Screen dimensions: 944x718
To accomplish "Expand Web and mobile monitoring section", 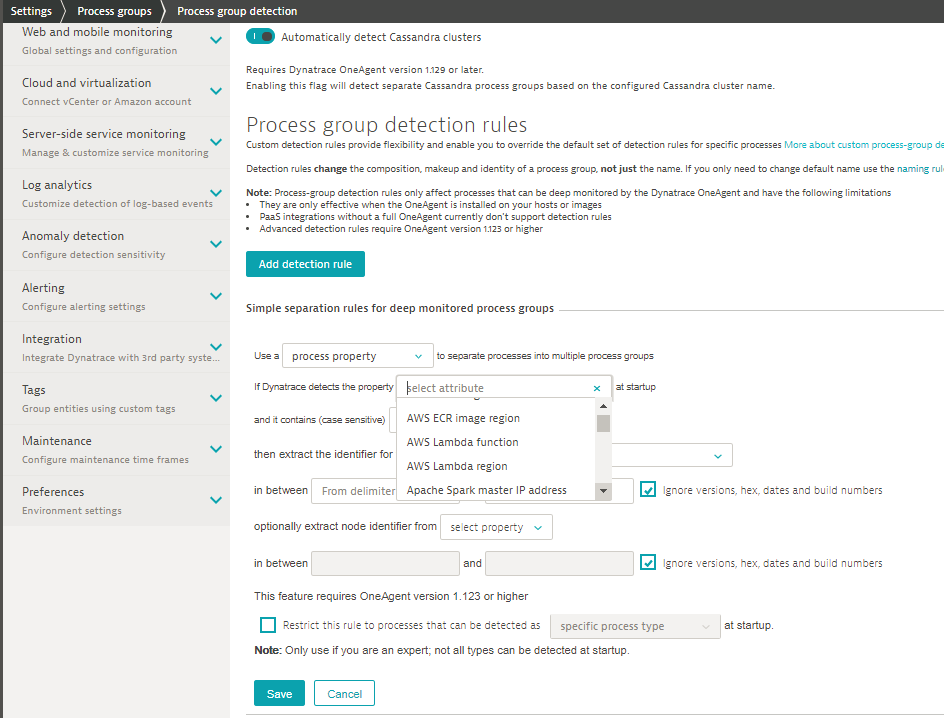I will pyautogui.click(x=216, y=40).
